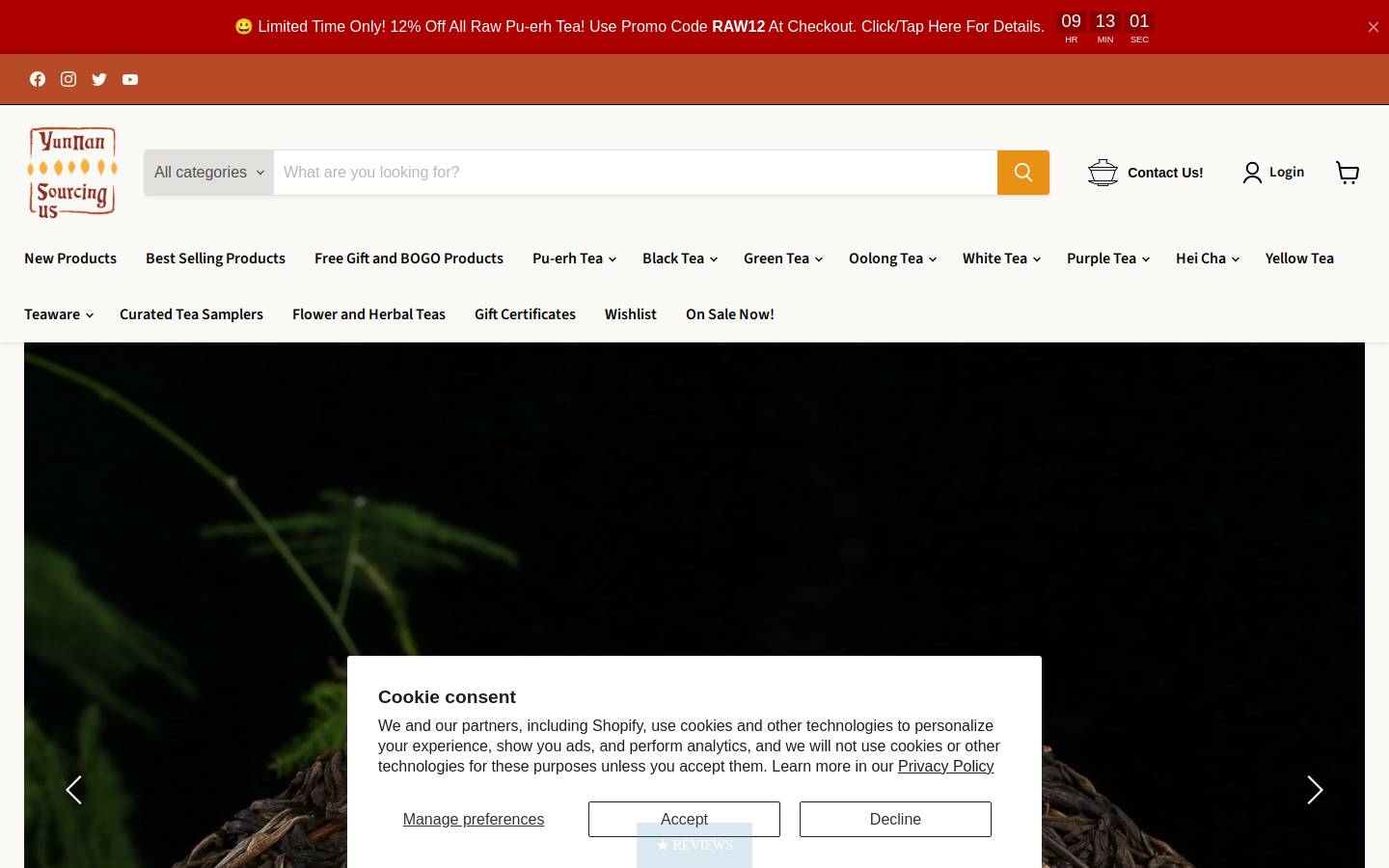Open Manage preferences for cookies
1389x868 pixels.
pyautogui.click(x=474, y=819)
